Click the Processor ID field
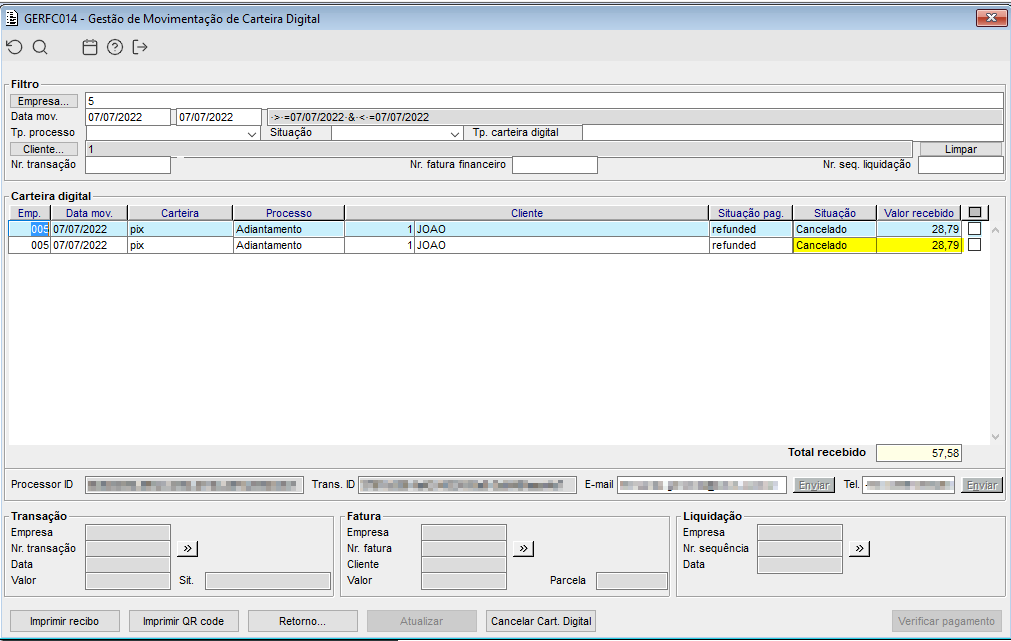Image resolution: width=1011 pixels, height=641 pixels. tap(194, 485)
